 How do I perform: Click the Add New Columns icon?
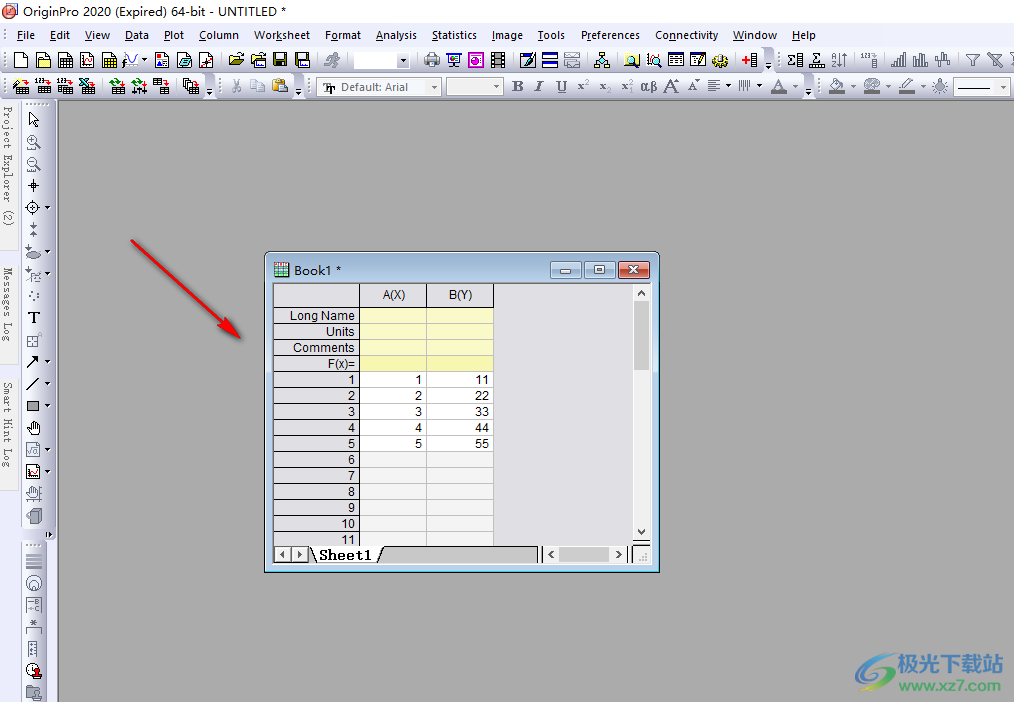[749, 60]
